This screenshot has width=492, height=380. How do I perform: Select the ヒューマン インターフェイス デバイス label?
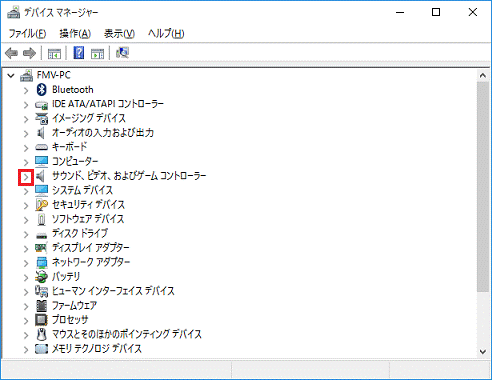113,291
